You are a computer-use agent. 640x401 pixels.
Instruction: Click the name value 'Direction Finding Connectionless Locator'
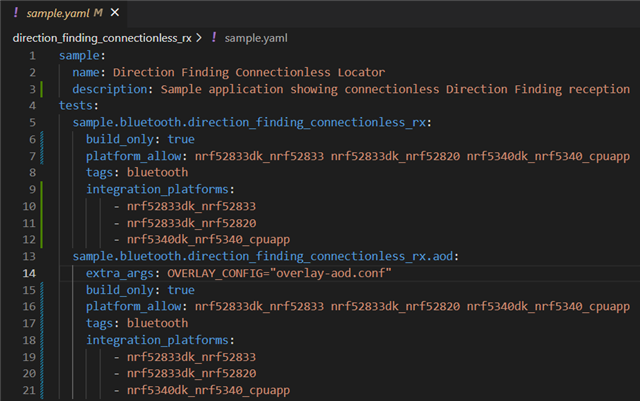click(x=249, y=72)
